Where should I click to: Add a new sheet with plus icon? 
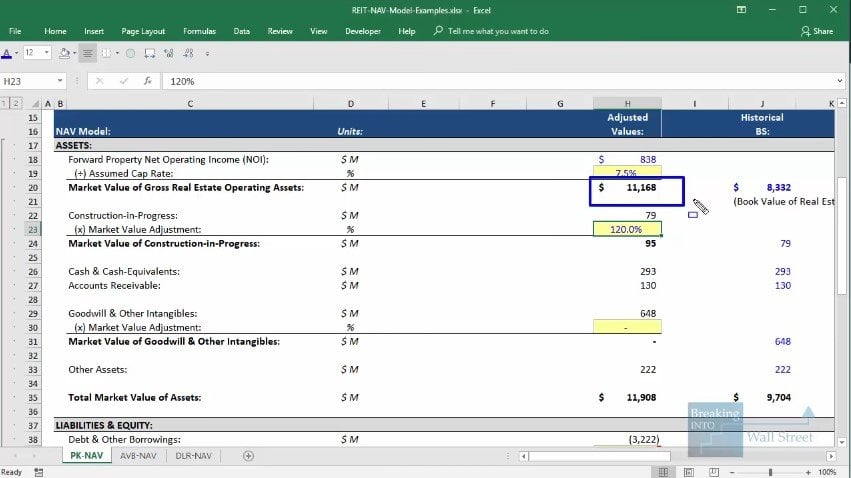249,456
